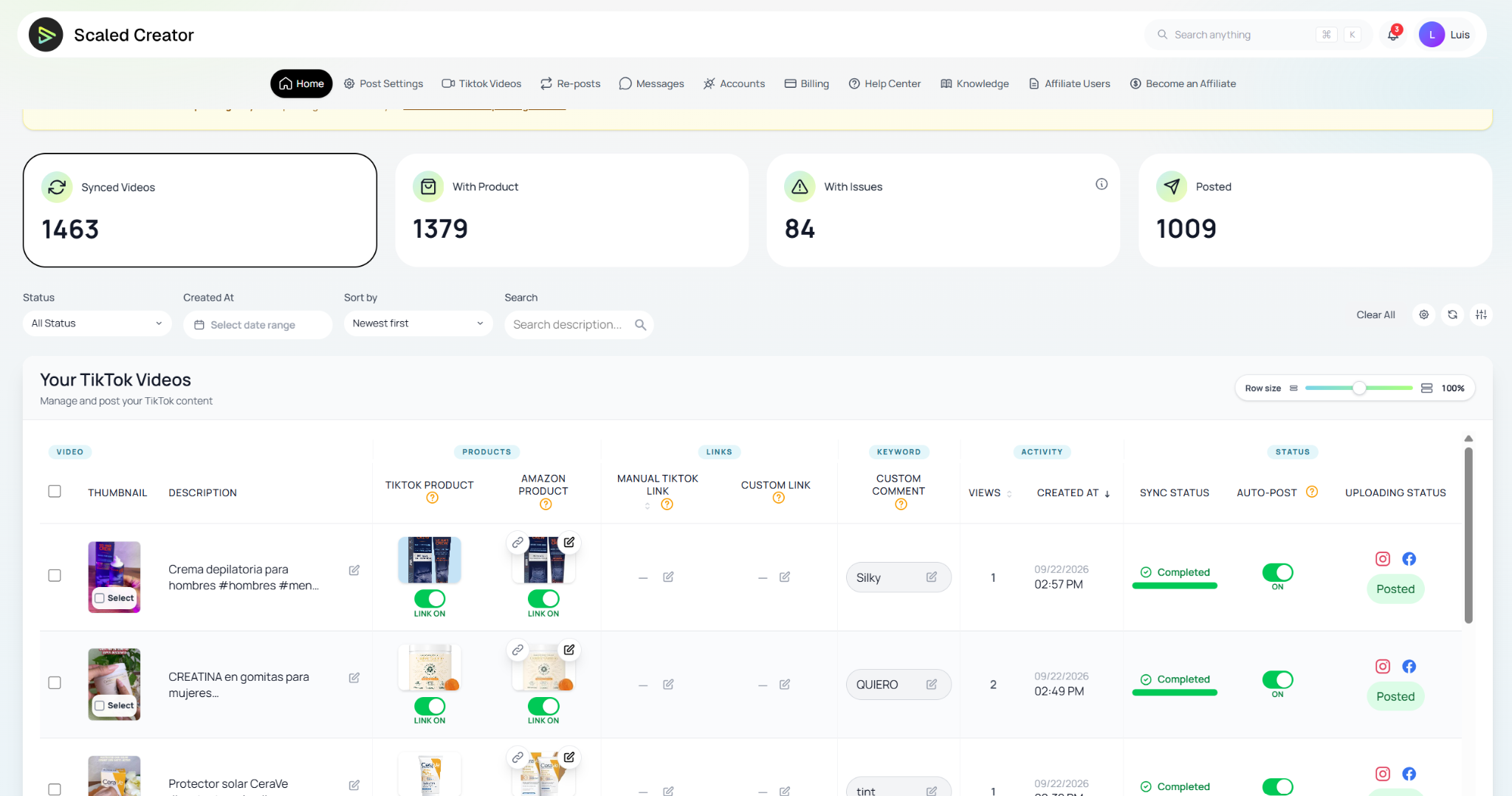Click the Clear All button
Image resolution: width=1512 pixels, height=796 pixels.
tap(1375, 315)
